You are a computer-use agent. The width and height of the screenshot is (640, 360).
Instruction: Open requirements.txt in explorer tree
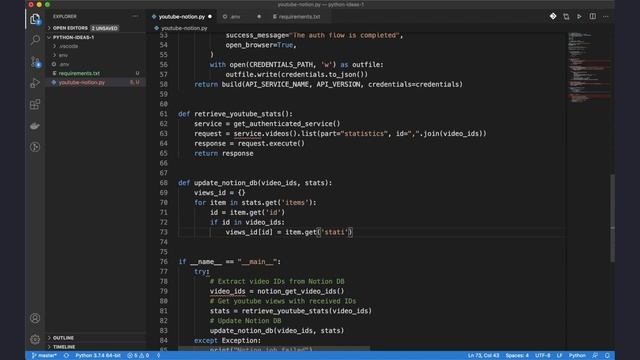[x=79, y=73]
